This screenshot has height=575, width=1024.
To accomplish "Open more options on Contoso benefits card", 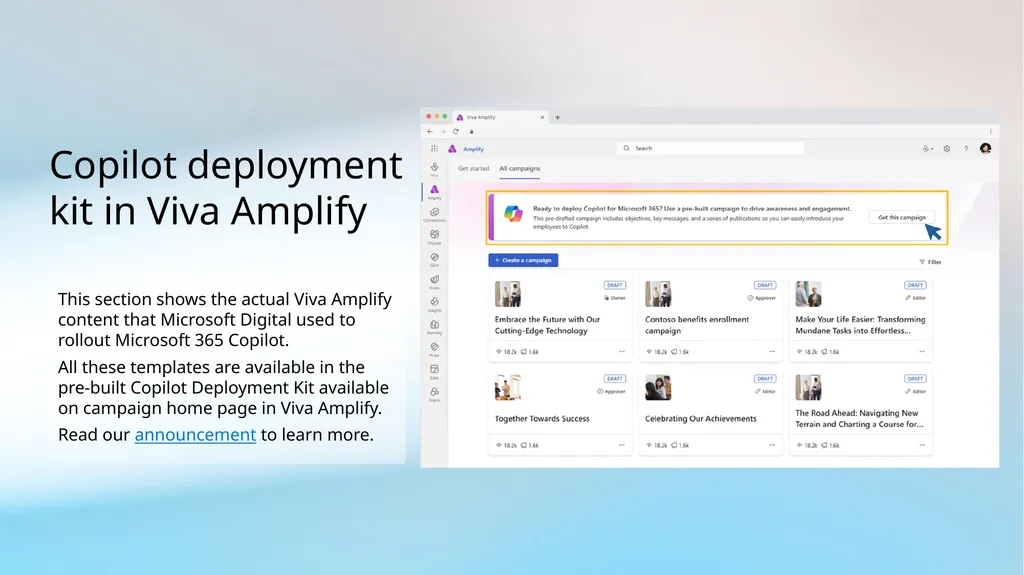I will [x=772, y=352].
